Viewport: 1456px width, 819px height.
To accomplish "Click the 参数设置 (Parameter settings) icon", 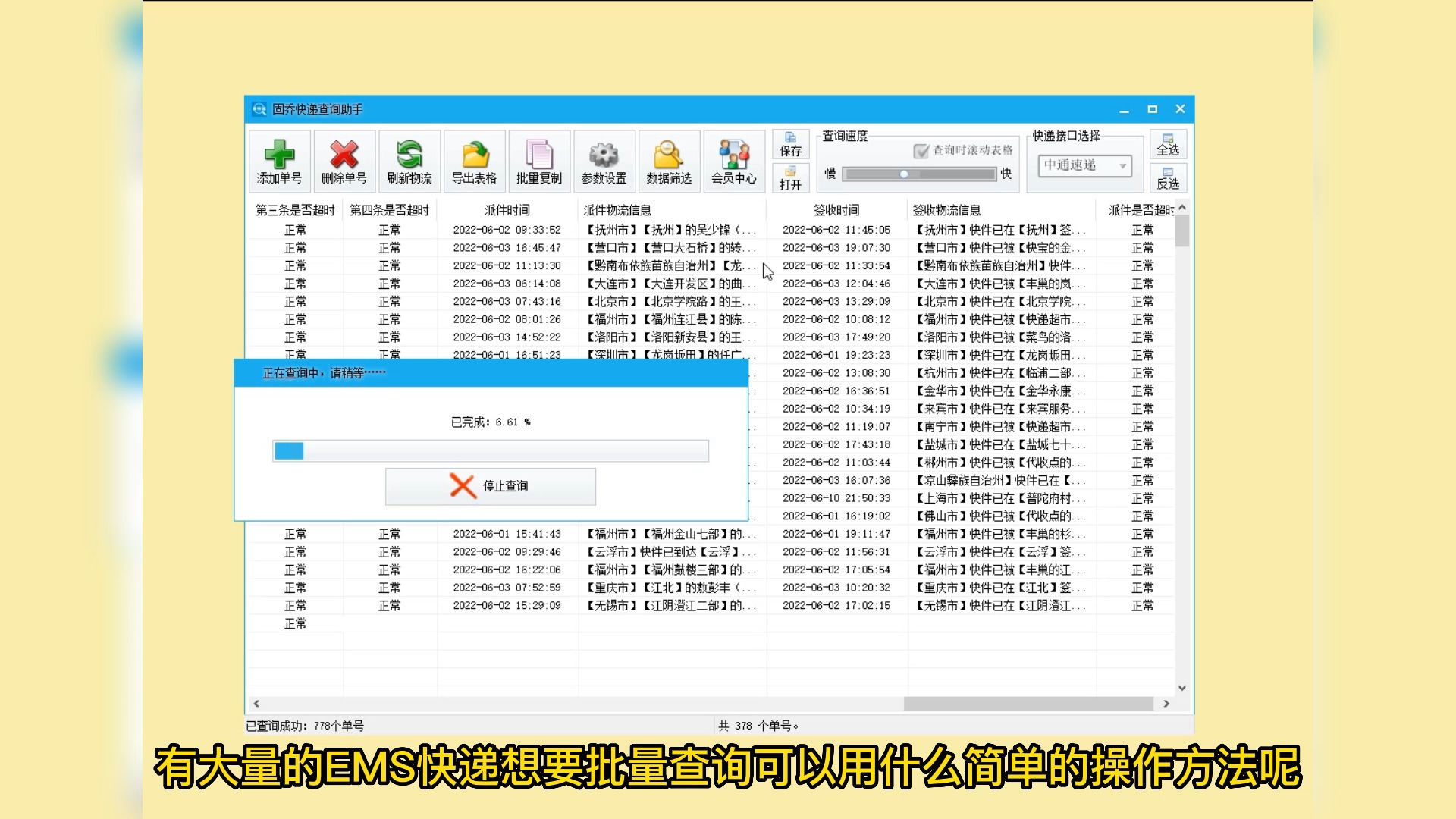I will [601, 161].
